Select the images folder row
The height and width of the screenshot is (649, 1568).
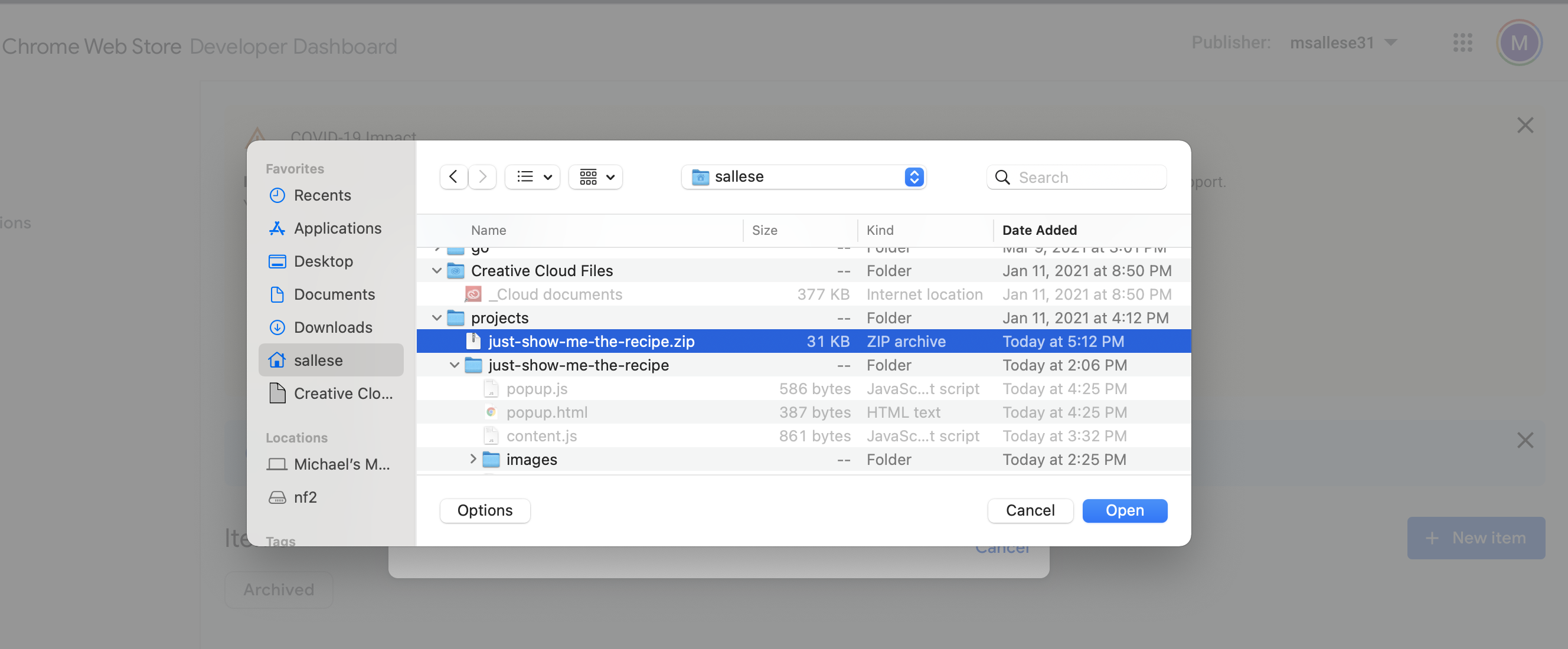[803, 459]
